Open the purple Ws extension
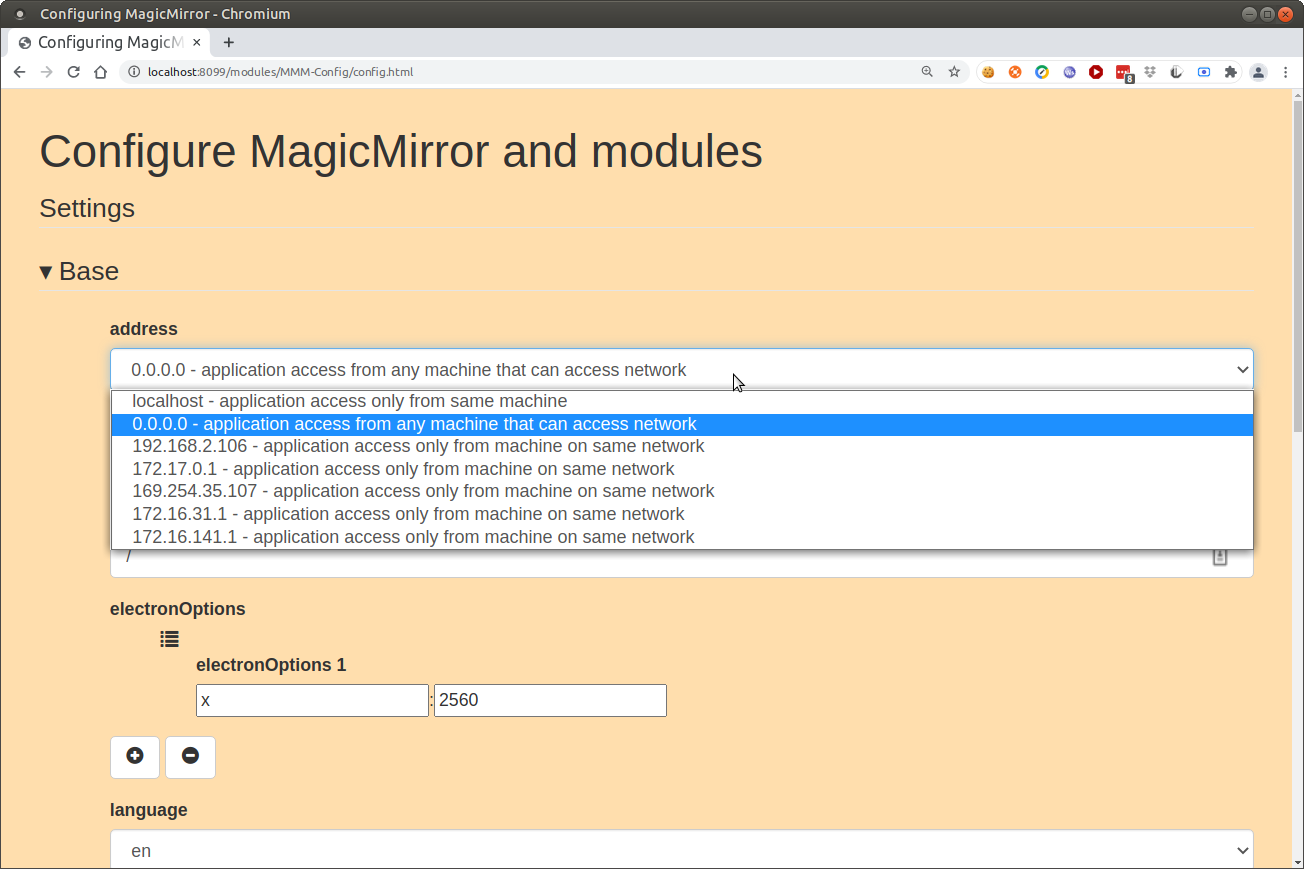Image resolution: width=1304 pixels, height=869 pixels. click(x=1069, y=72)
